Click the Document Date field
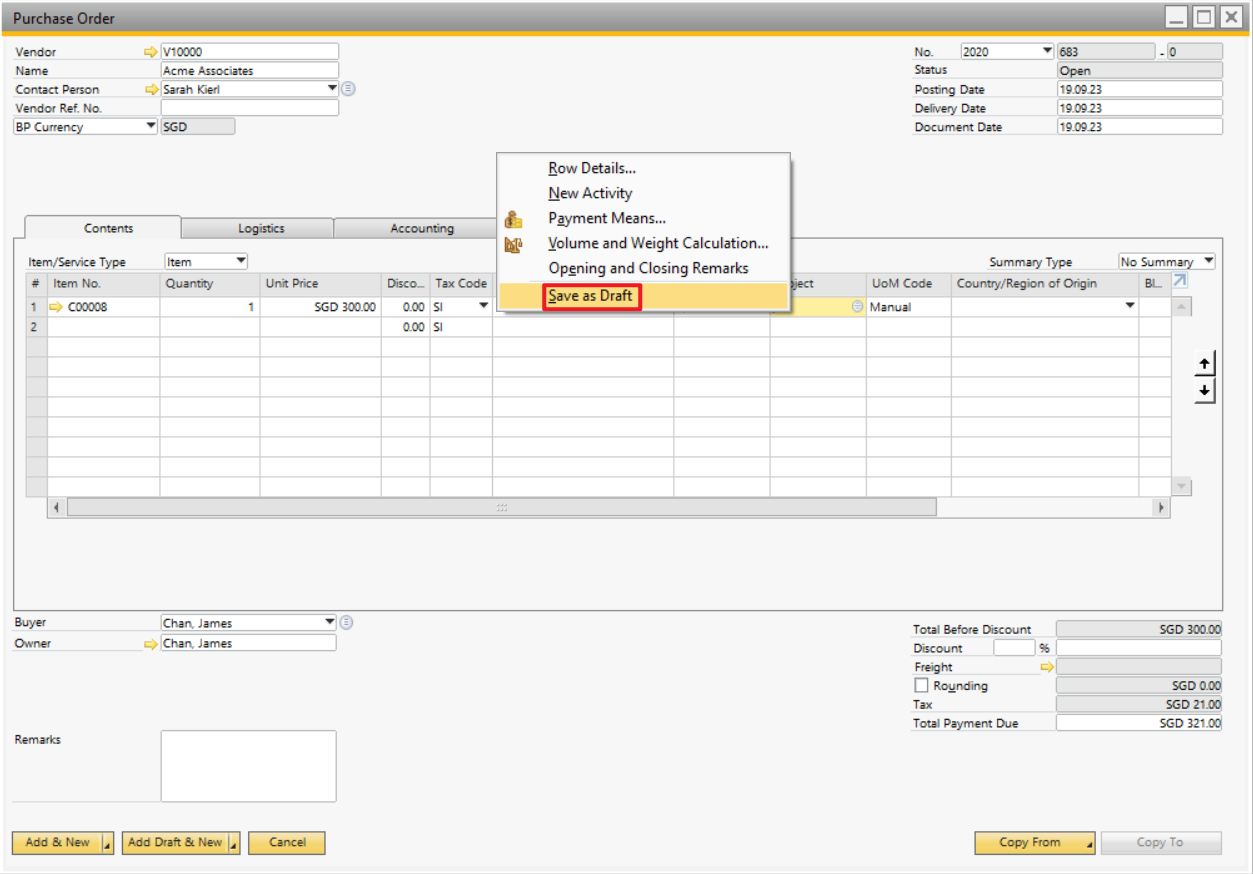 (1139, 127)
